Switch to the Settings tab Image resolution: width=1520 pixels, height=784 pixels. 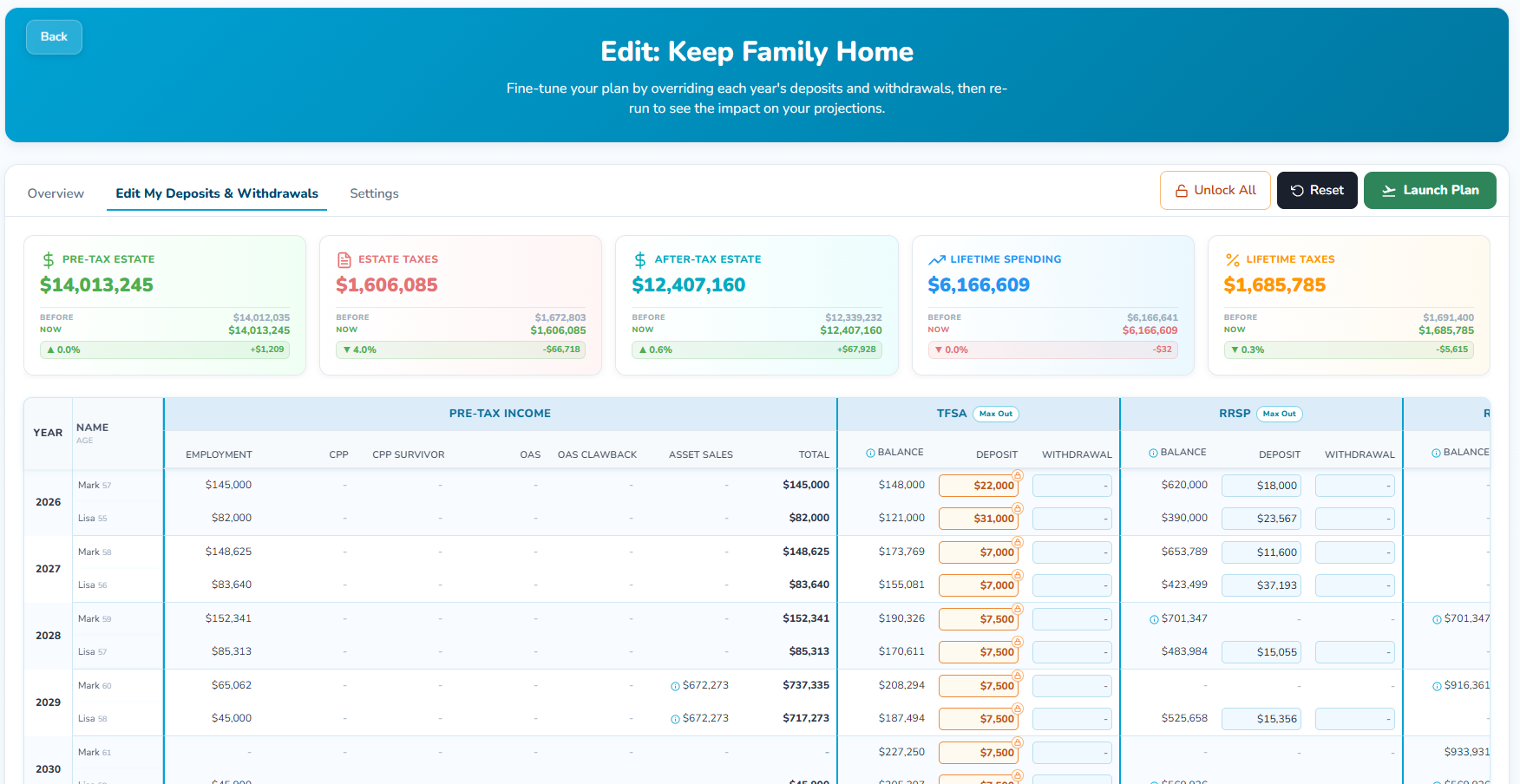(374, 193)
